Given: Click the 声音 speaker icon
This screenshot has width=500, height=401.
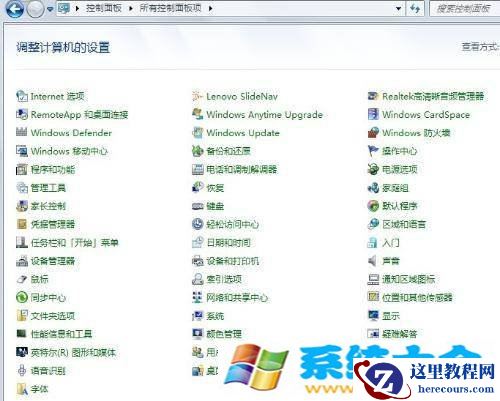Looking at the screenshot, I should pyautogui.click(x=372, y=261).
